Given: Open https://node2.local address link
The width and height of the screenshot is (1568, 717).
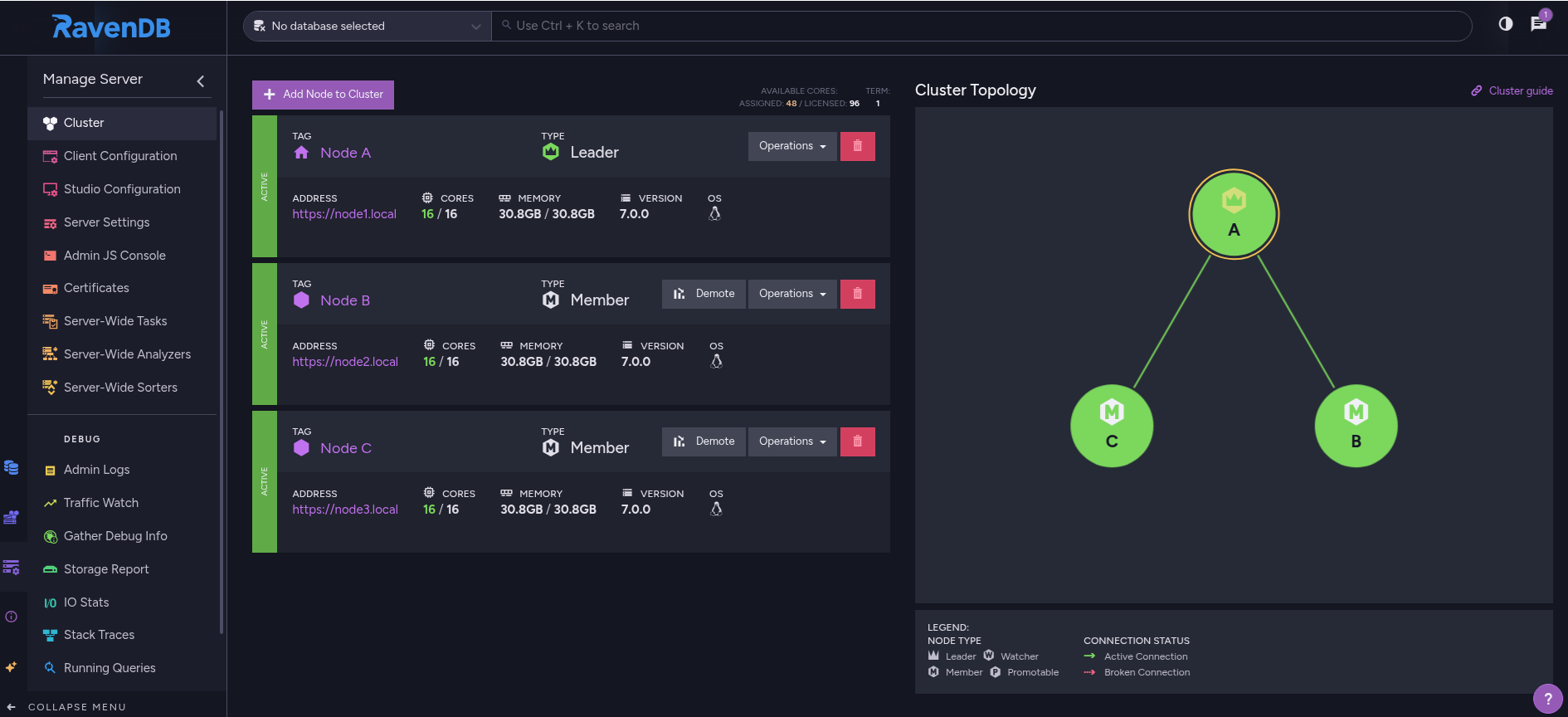Looking at the screenshot, I should (x=345, y=362).
